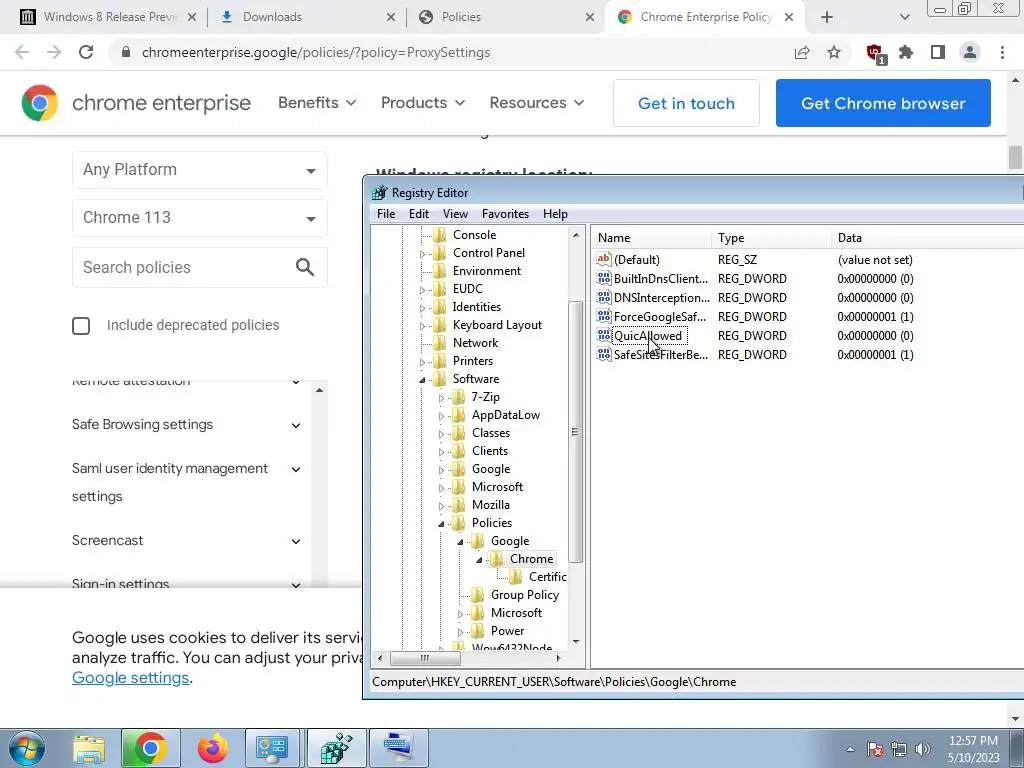1024x768 pixels.
Task: Open the Any Platform dropdown
Action: tap(200, 170)
